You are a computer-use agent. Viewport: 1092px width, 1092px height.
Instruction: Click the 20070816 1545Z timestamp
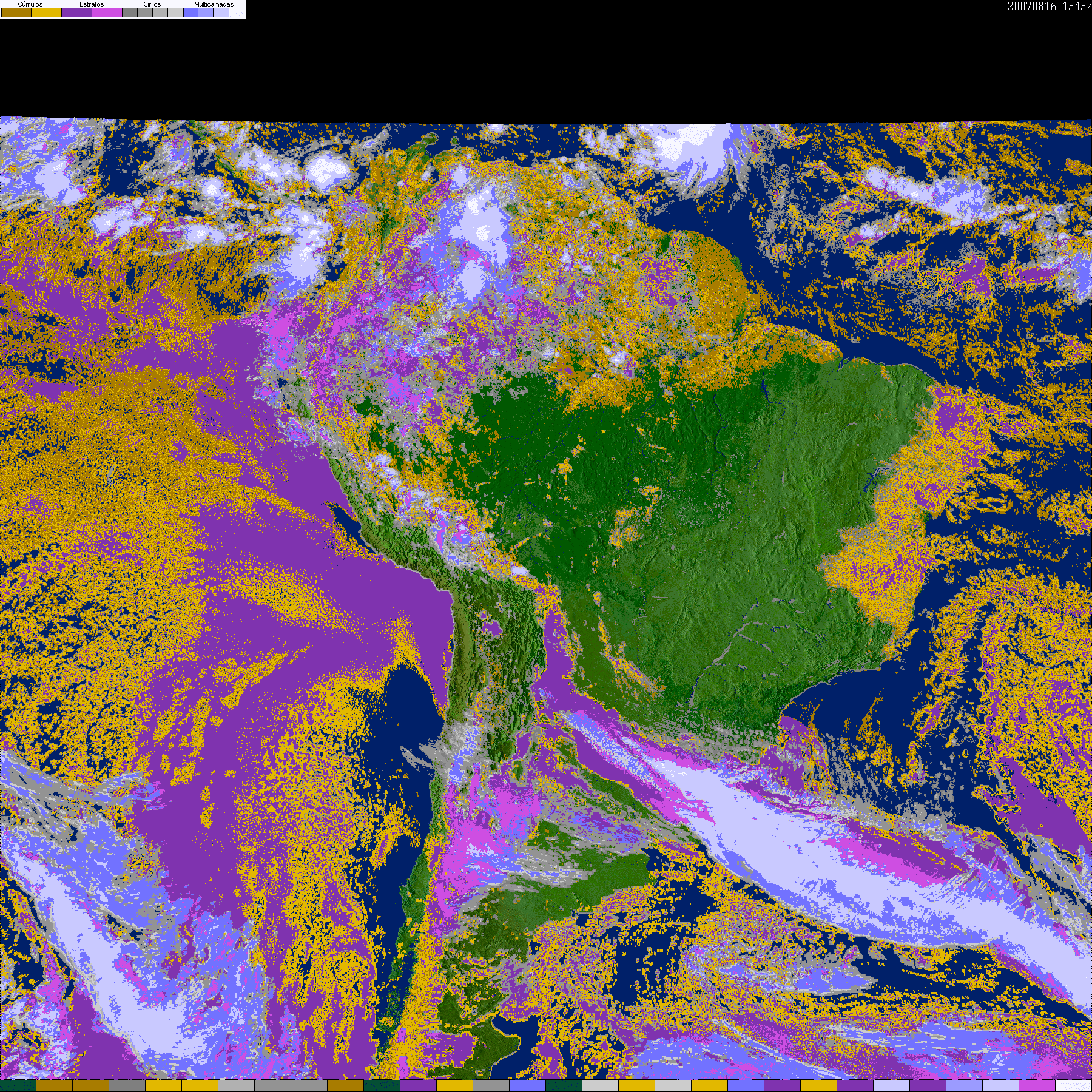point(1049,7)
